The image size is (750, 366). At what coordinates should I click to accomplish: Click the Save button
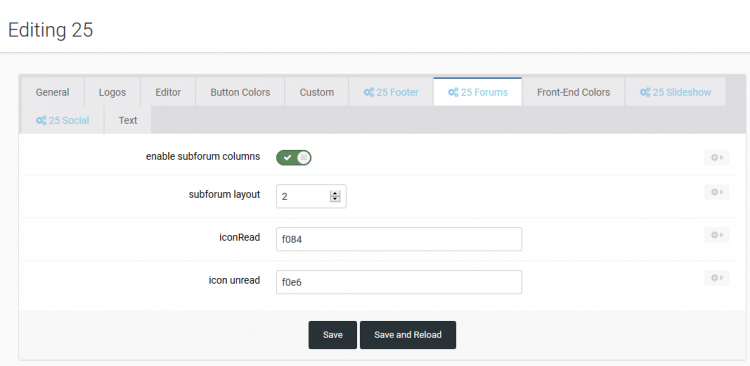(x=332, y=335)
